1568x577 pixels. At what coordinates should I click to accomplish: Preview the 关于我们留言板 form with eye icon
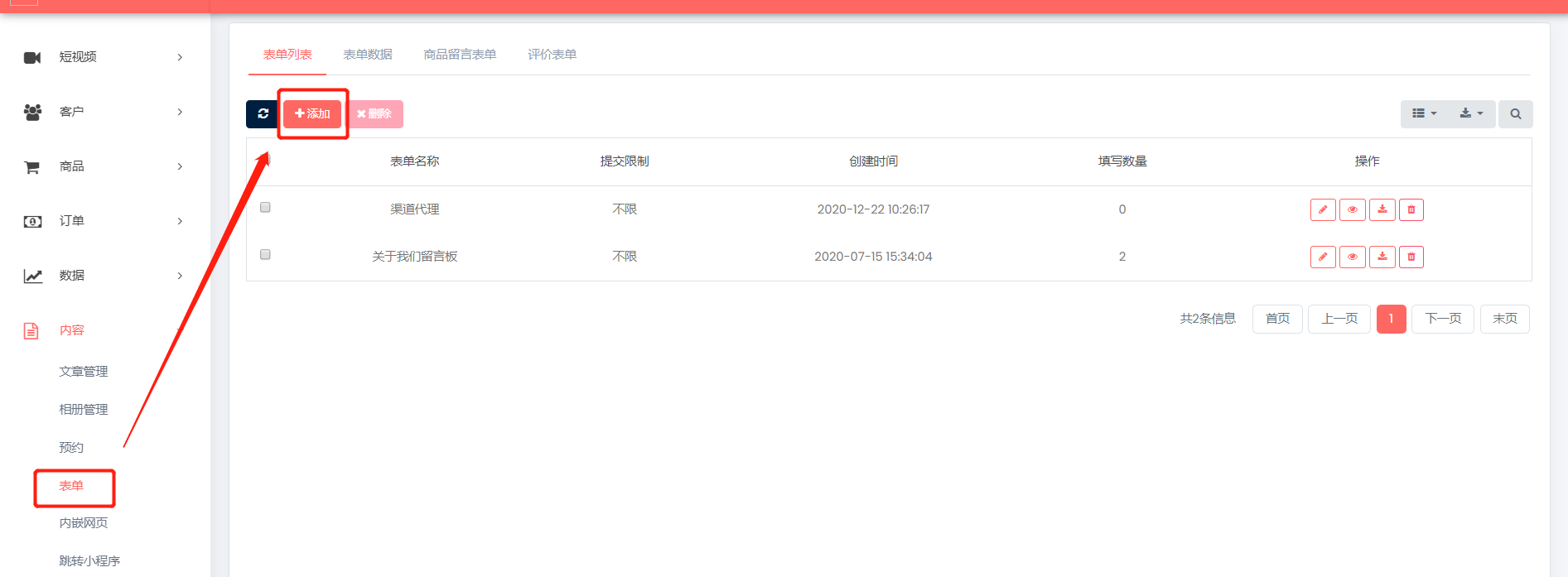coord(1353,257)
